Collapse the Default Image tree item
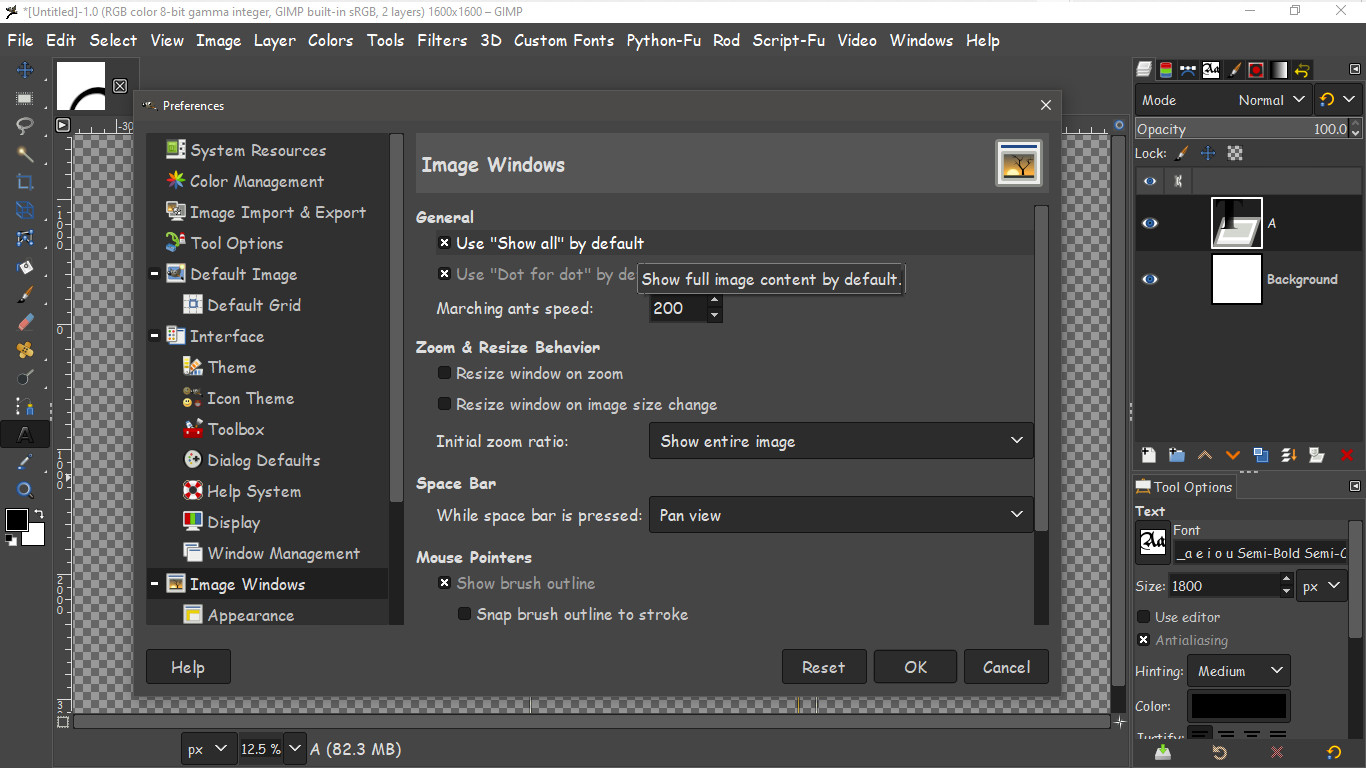Viewport: 1366px width, 768px height. tap(155, 274)
